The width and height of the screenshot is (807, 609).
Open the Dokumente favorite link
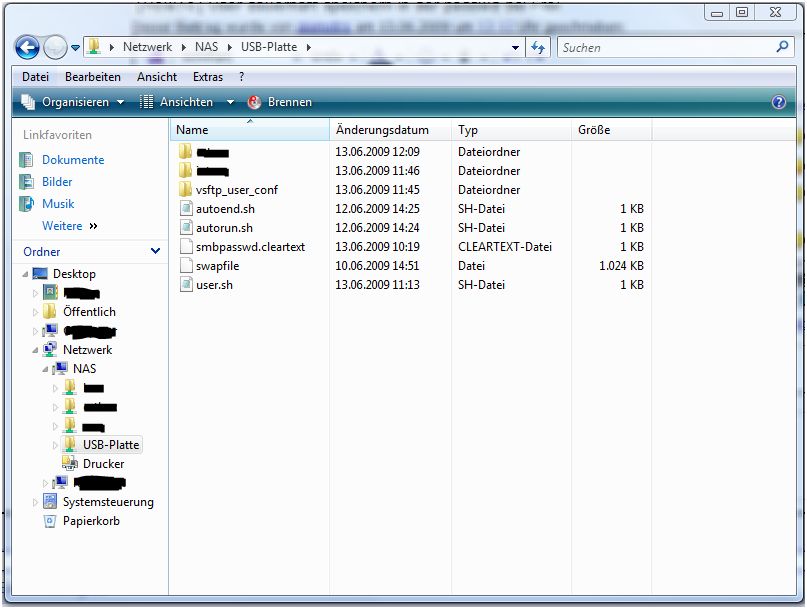point(72,160)
